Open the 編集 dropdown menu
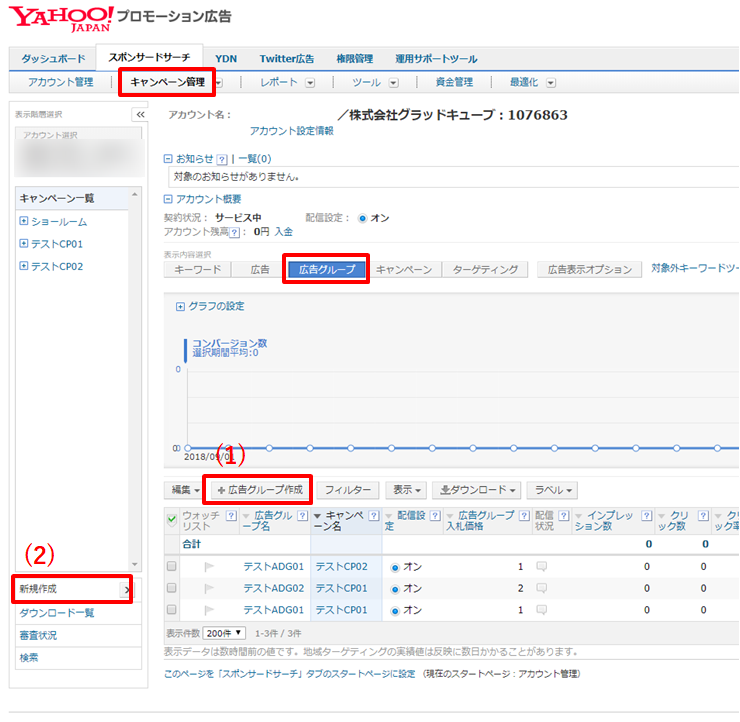Viewport: 740px width, 722px height. [x=185, y=490]
